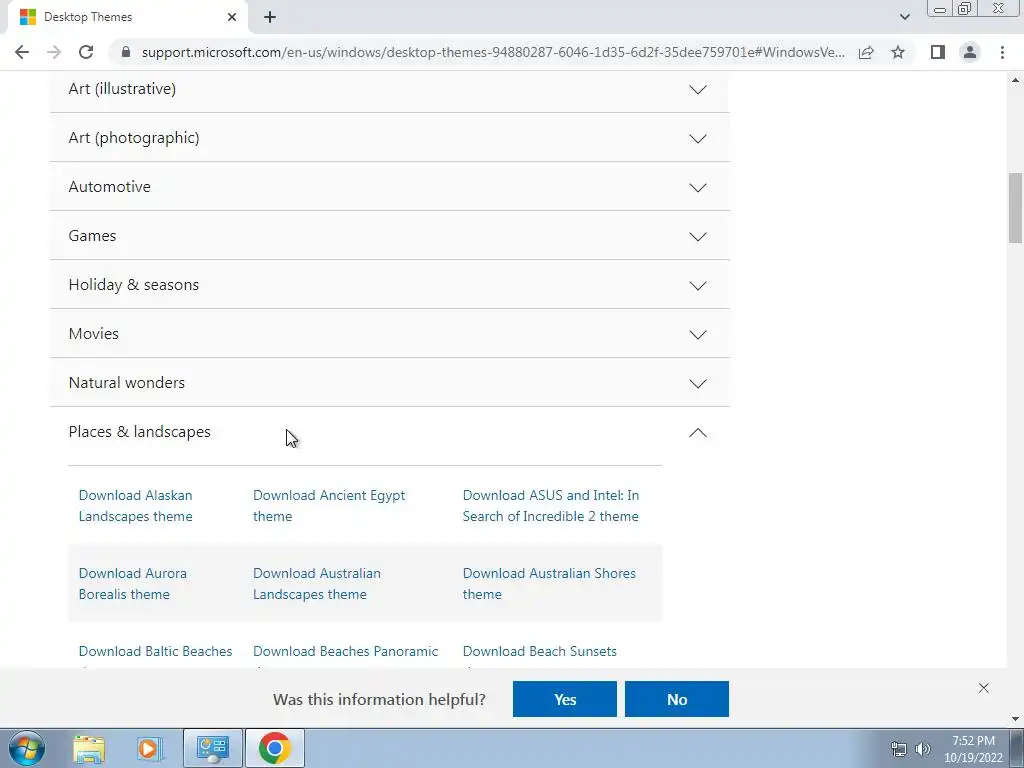Go back to the previous page
The image size is (1024, 768).
coord(22,52)
